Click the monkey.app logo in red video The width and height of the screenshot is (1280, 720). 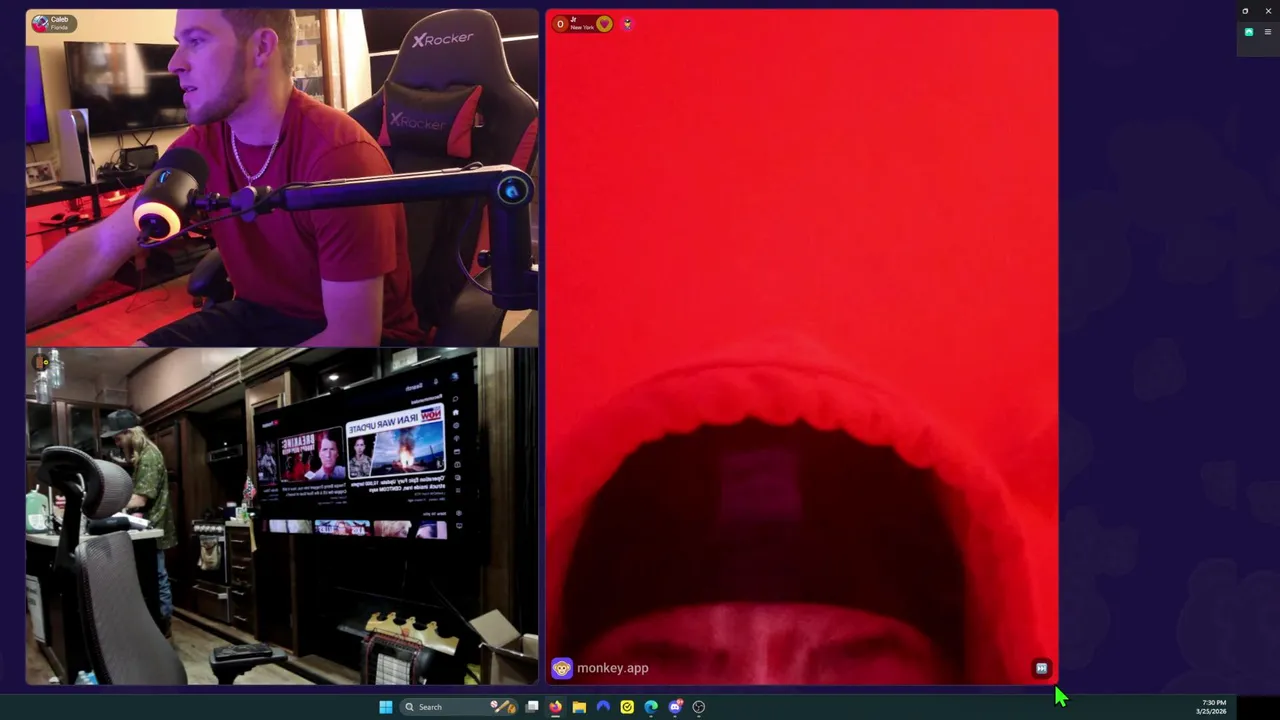click(x=600, y=668)
